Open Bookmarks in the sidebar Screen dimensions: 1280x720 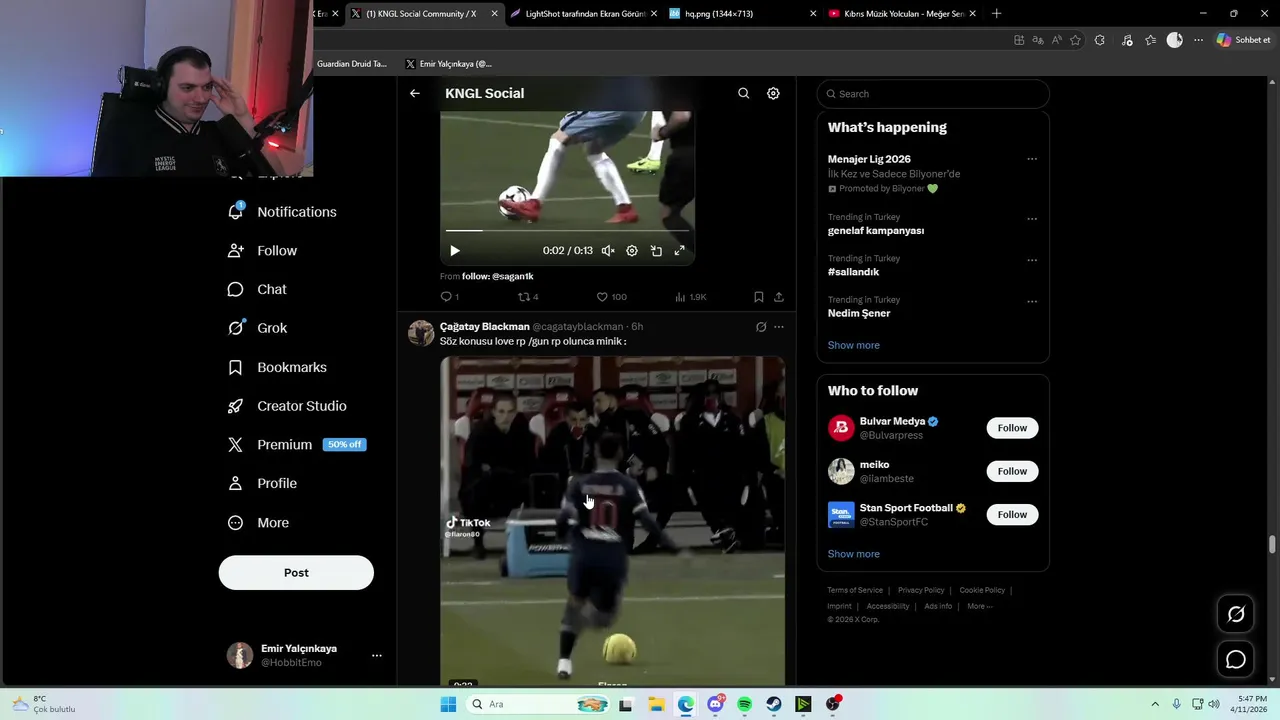tap(277, 367)
